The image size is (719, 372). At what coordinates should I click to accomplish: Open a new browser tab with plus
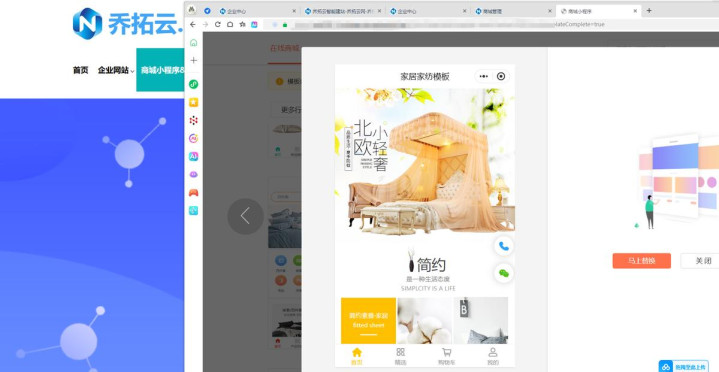[x=649, y=11]
